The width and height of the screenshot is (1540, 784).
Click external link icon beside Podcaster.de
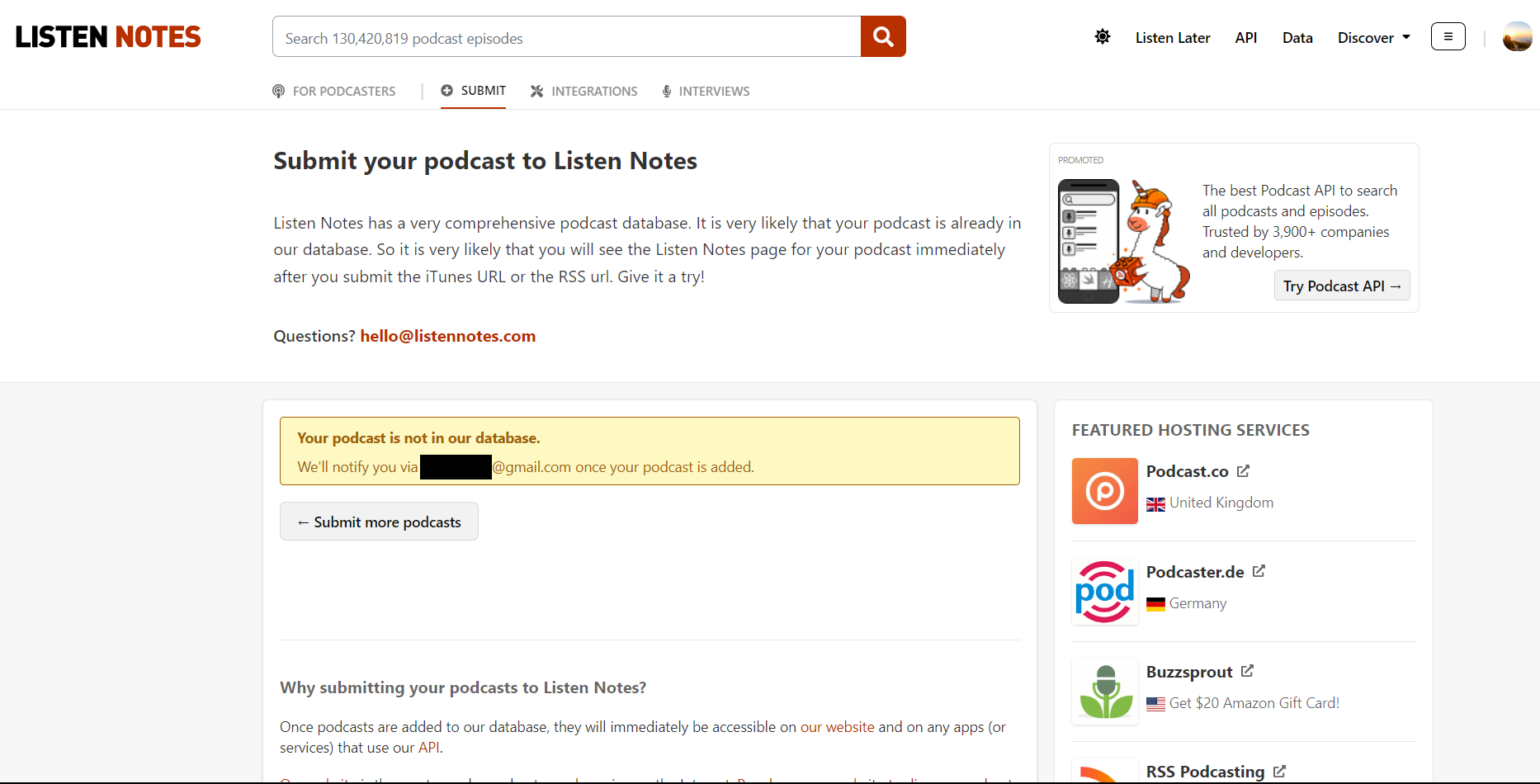(1259, 571)
